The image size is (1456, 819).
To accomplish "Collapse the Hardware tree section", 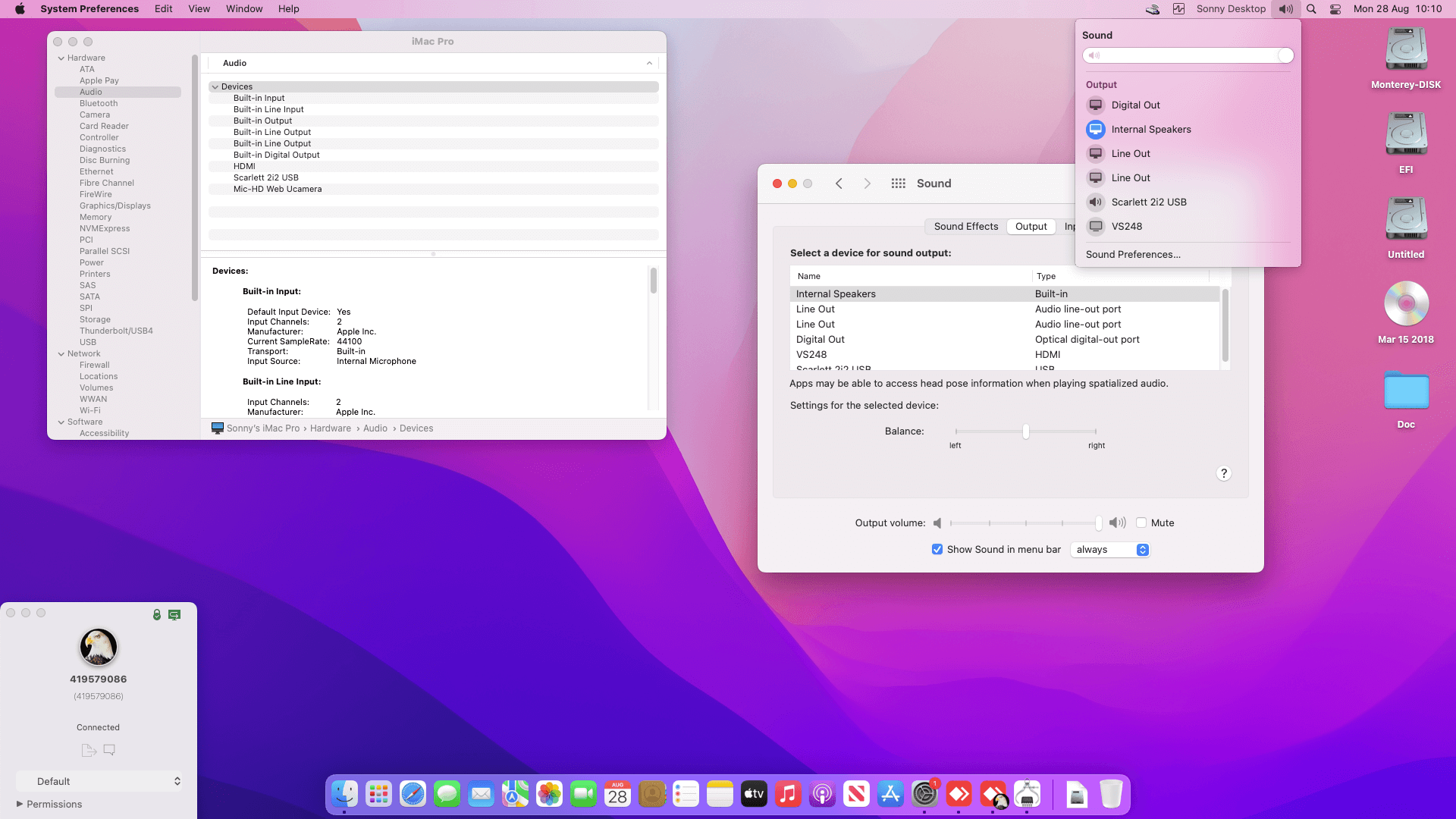I will pos(61,58).
